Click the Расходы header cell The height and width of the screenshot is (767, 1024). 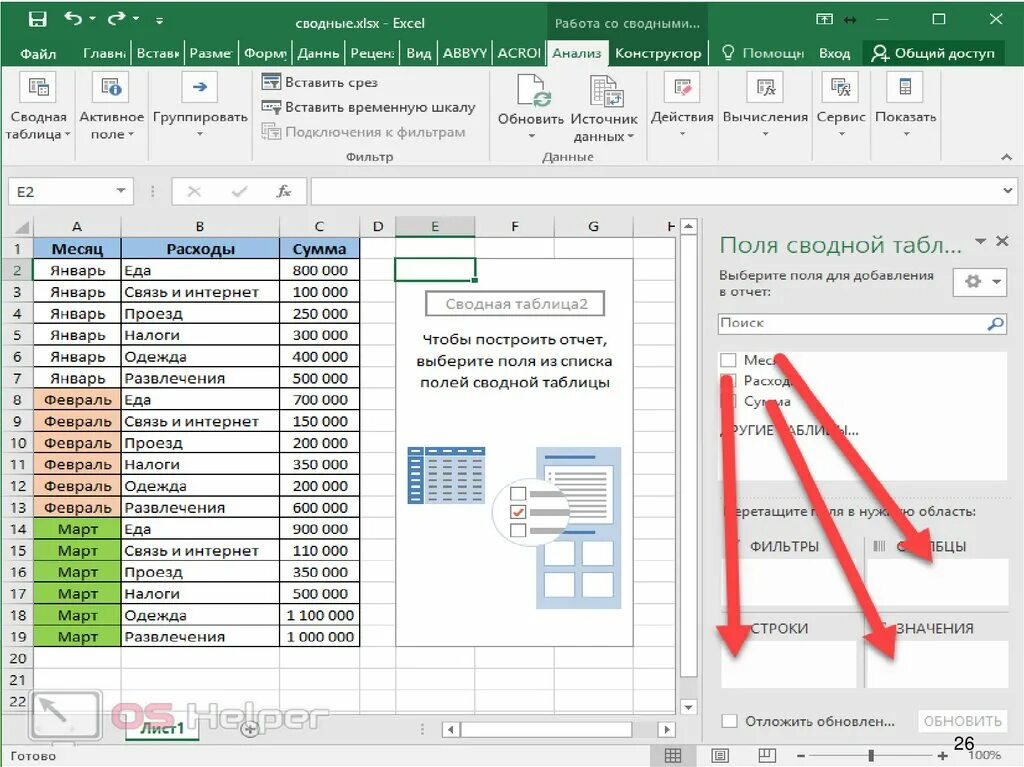200,248
